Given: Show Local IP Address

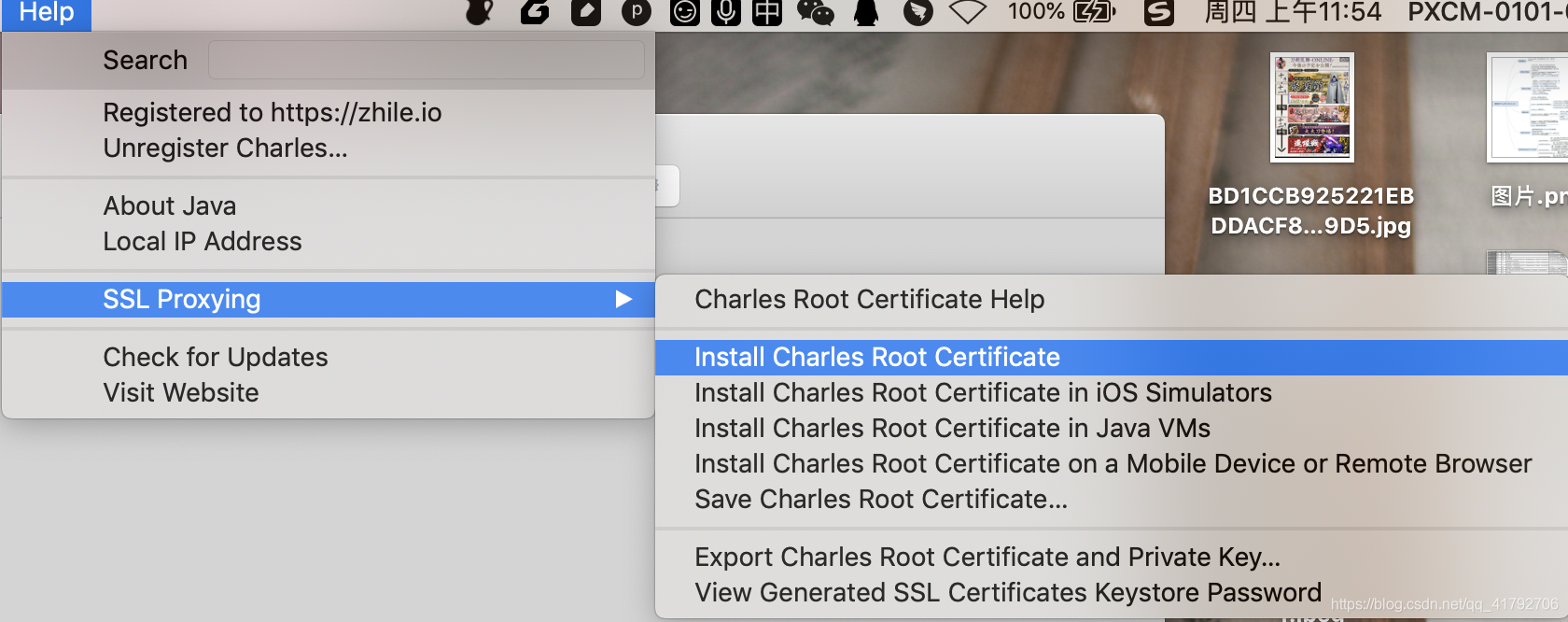Looking at the screenshot, I should (x=203, y=241).
